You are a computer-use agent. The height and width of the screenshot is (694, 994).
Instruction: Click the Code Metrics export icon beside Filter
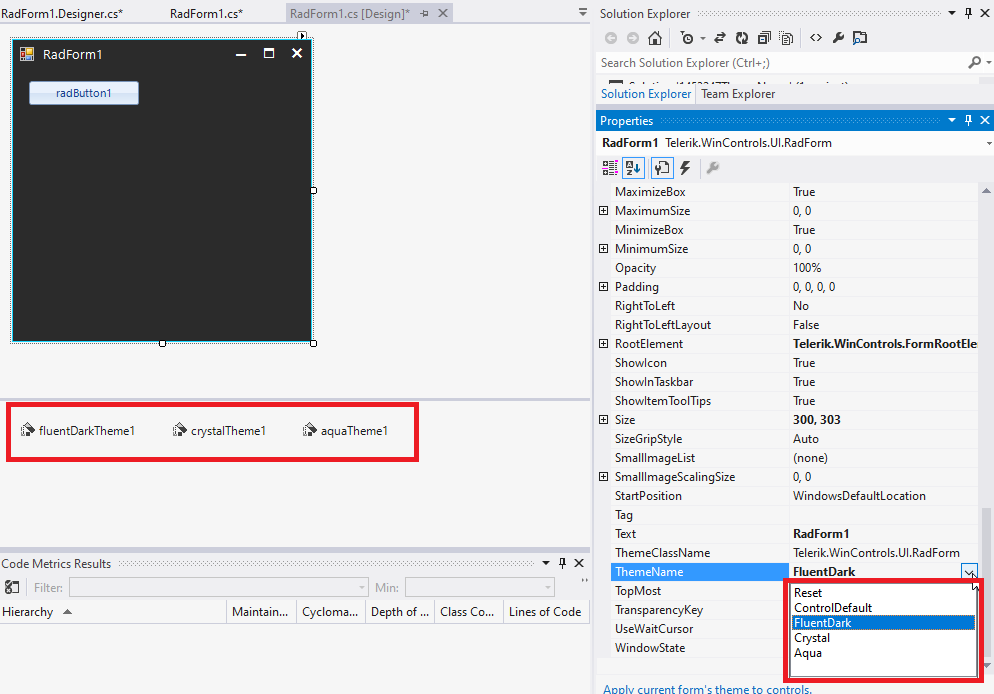tap(12, 588)
